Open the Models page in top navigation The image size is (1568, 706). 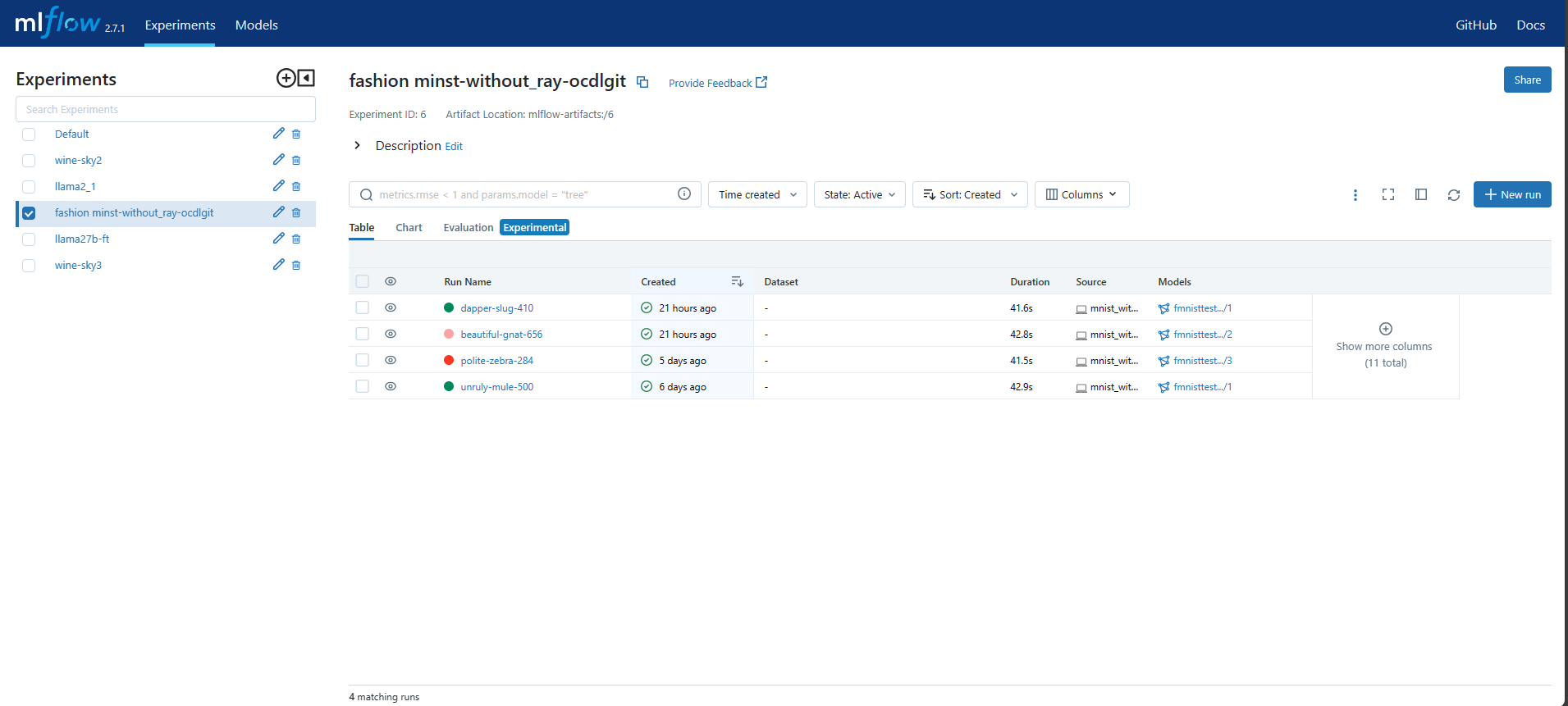256,25
